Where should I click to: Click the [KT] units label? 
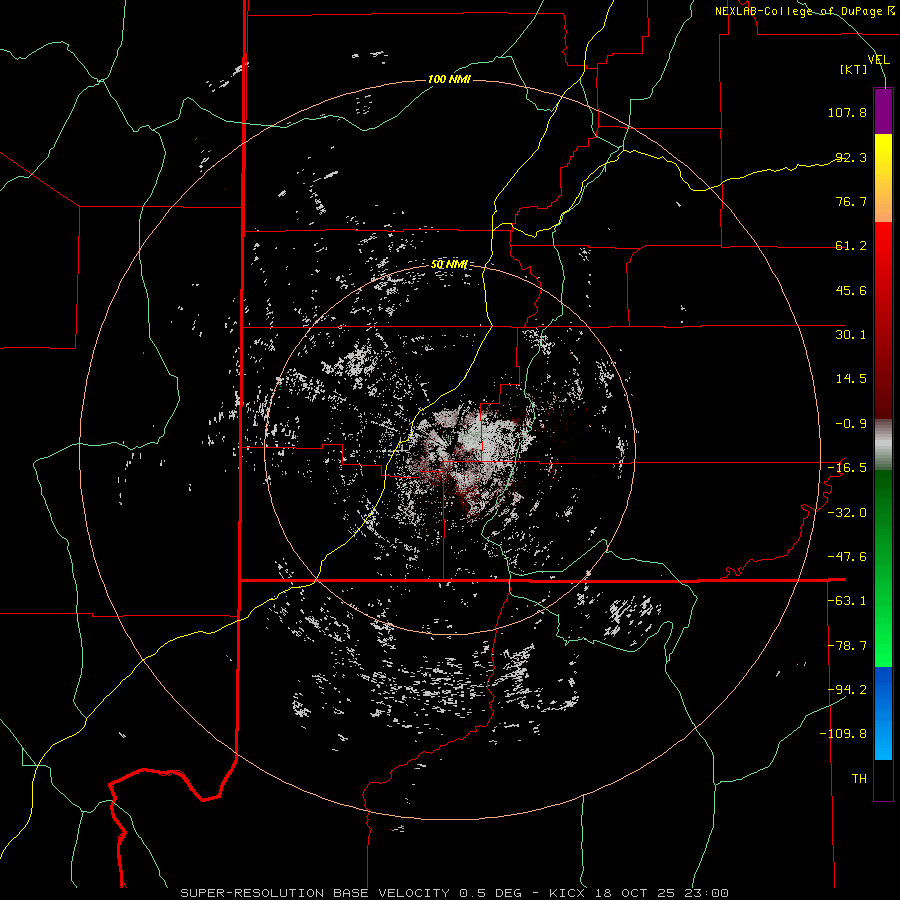coord(854,69)
